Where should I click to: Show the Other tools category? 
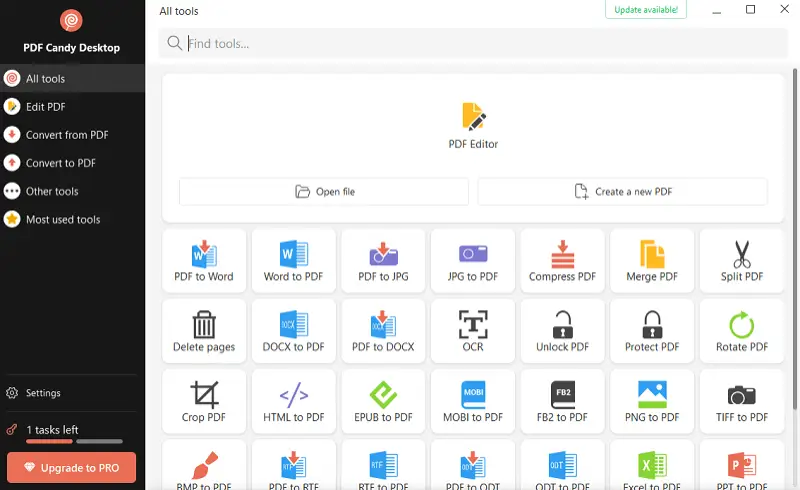[72, 191]
